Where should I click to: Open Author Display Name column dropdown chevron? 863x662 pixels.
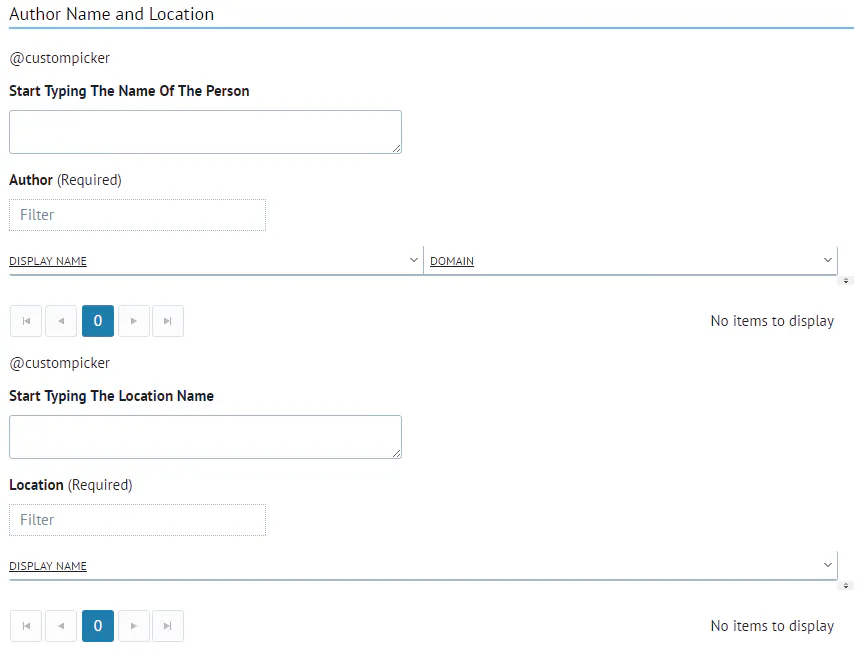coord(414,260)
